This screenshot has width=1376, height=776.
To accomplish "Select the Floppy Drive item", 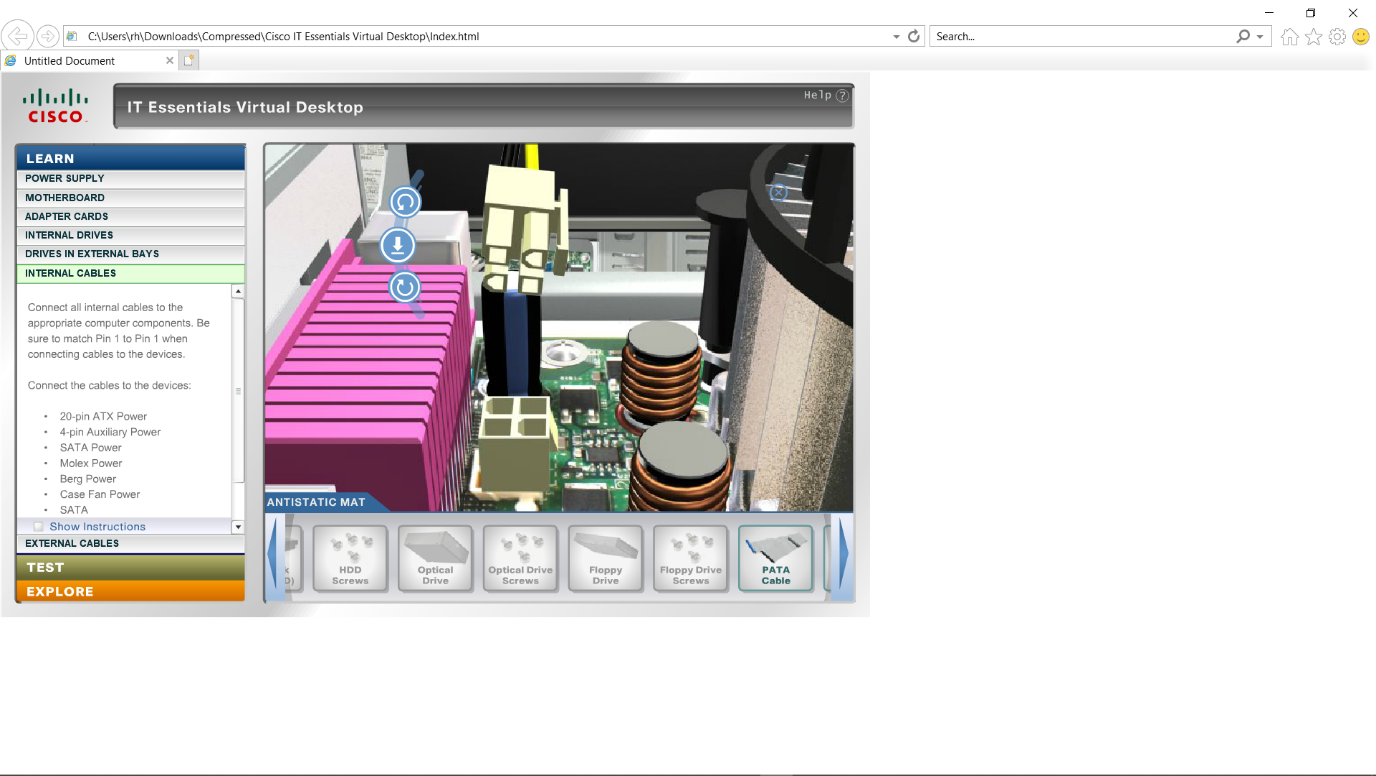I will [605, 558].
